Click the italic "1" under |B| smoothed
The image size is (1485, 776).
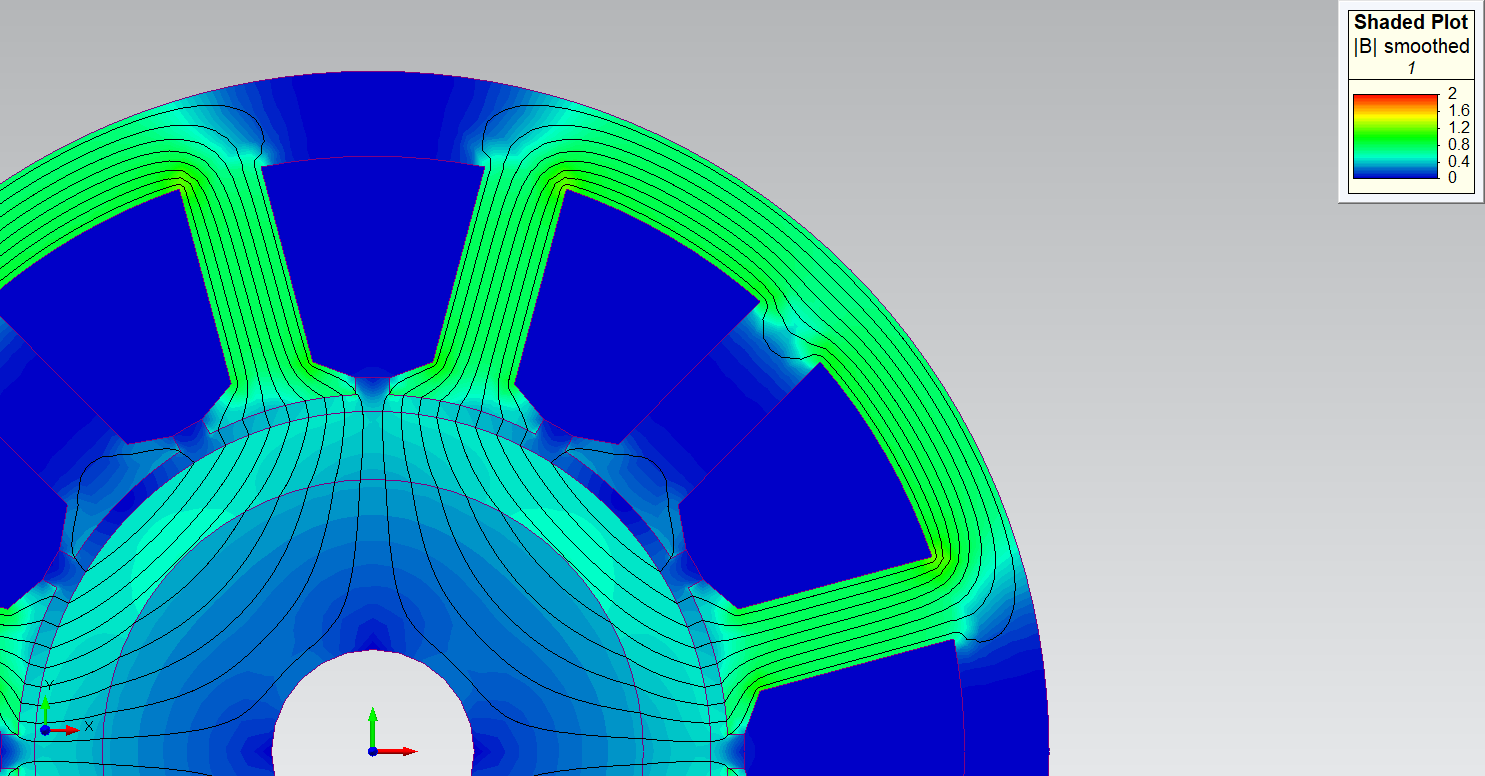click(x=1411, y=68)
